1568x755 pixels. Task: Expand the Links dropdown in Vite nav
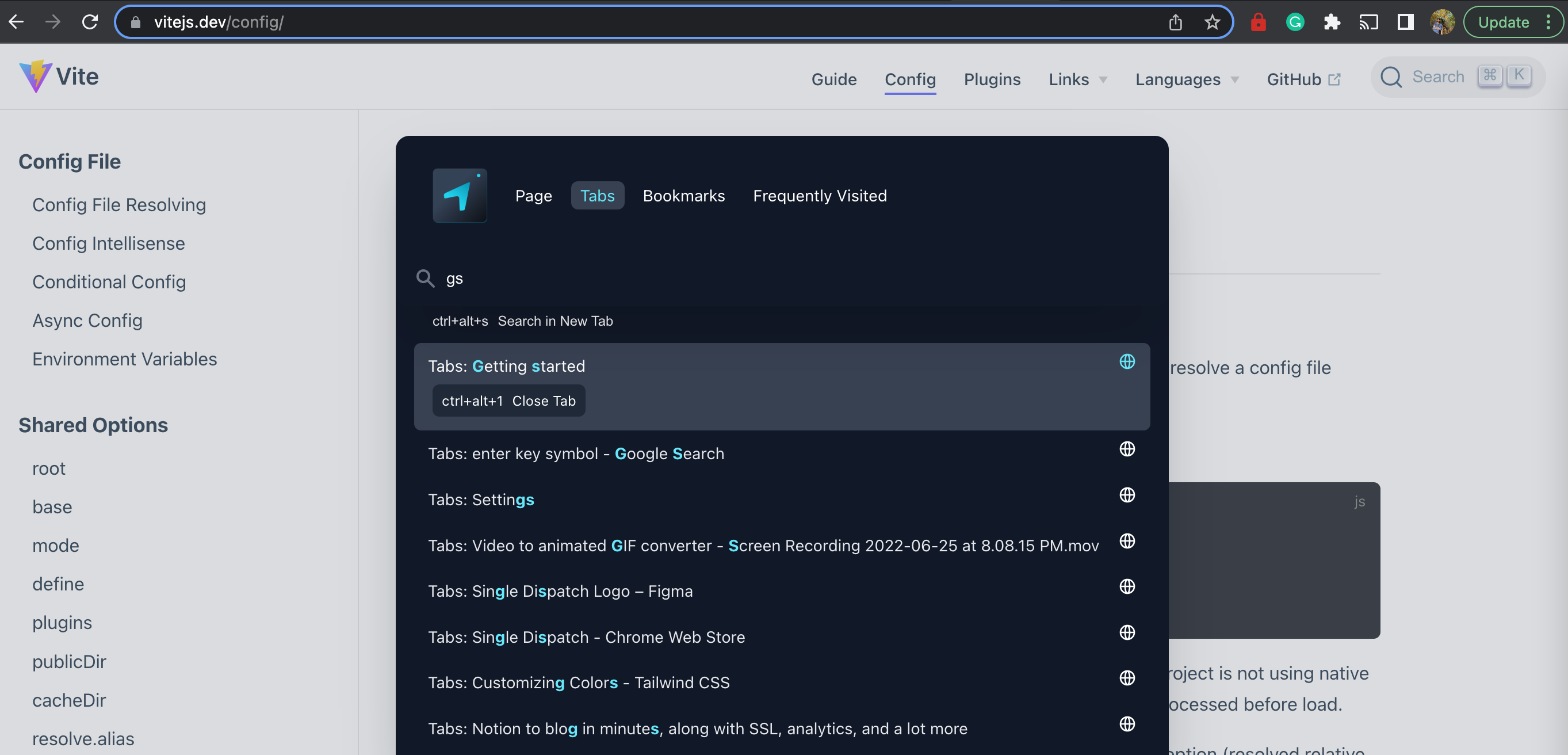(1077, 79)
